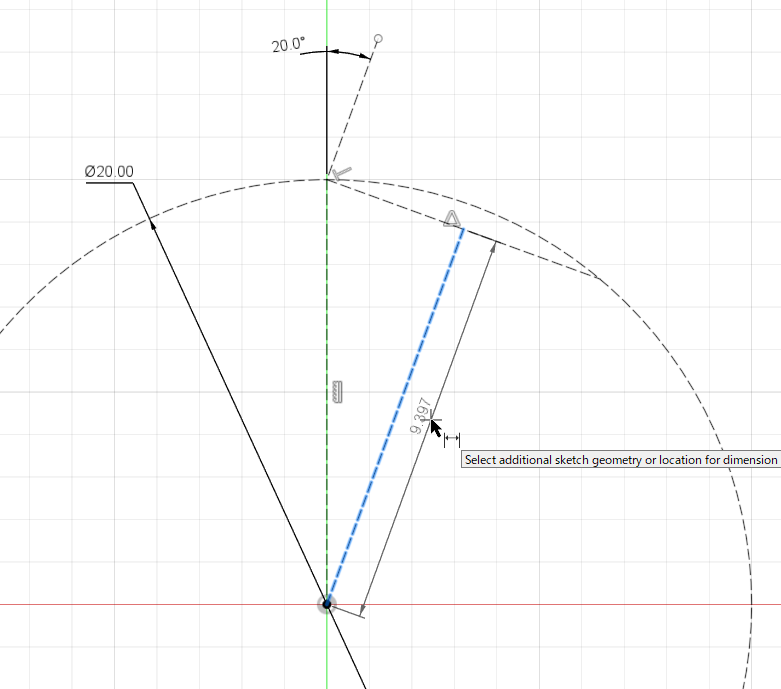
Task: Click the small open circle endpoint near angle dimension
Action: 378,40
